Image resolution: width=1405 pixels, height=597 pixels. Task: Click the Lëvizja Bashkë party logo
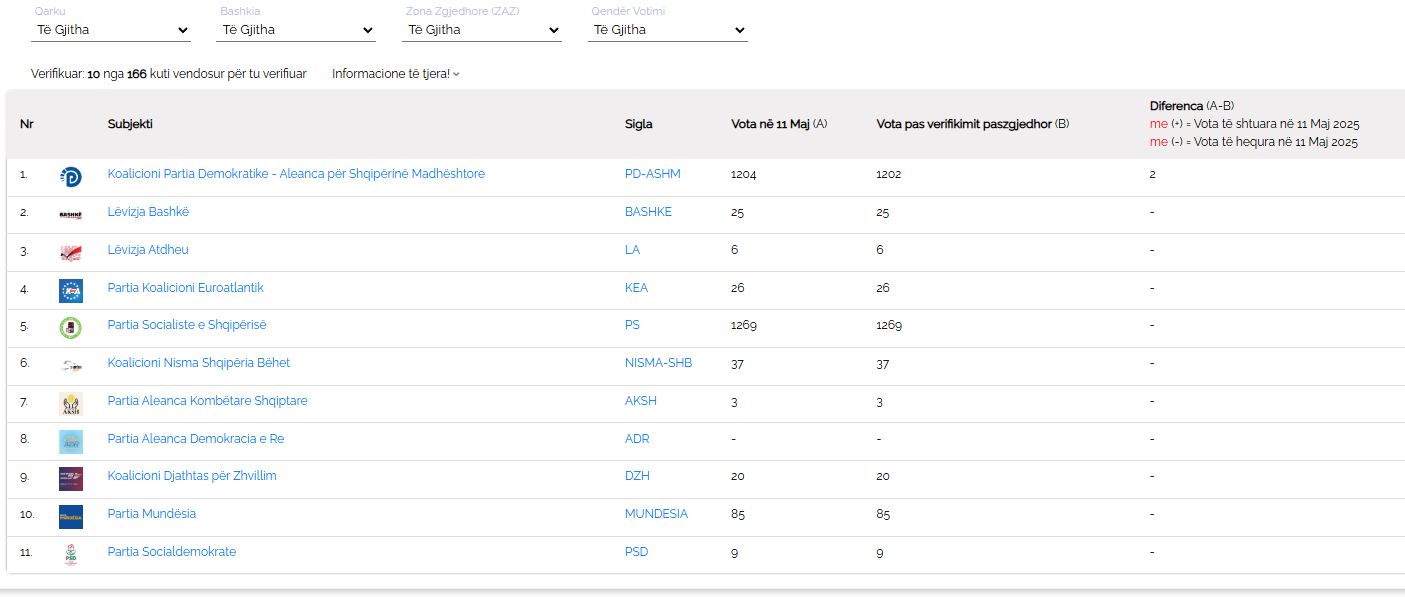(71, 214)
